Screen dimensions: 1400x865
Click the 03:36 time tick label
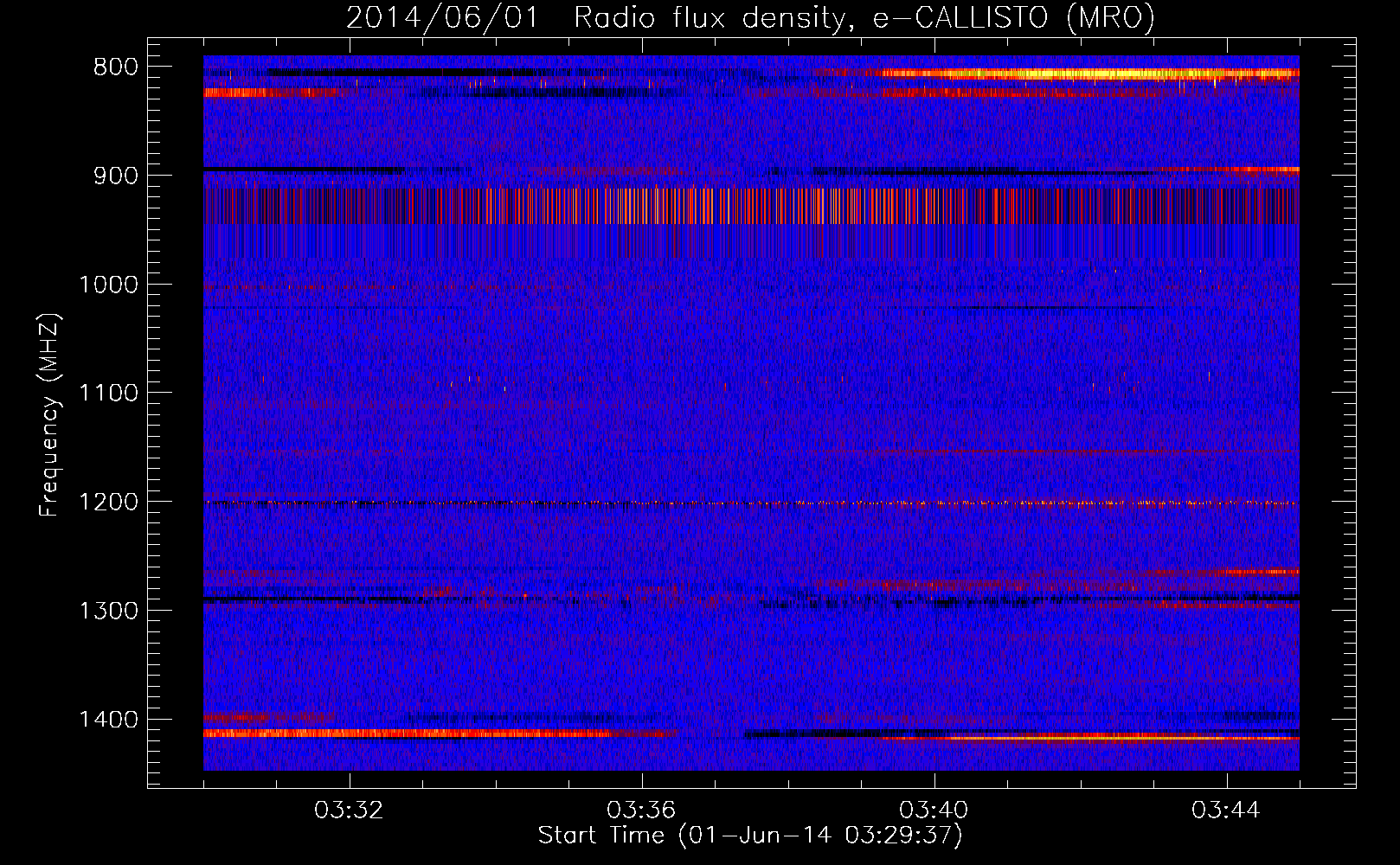[641, 811]
